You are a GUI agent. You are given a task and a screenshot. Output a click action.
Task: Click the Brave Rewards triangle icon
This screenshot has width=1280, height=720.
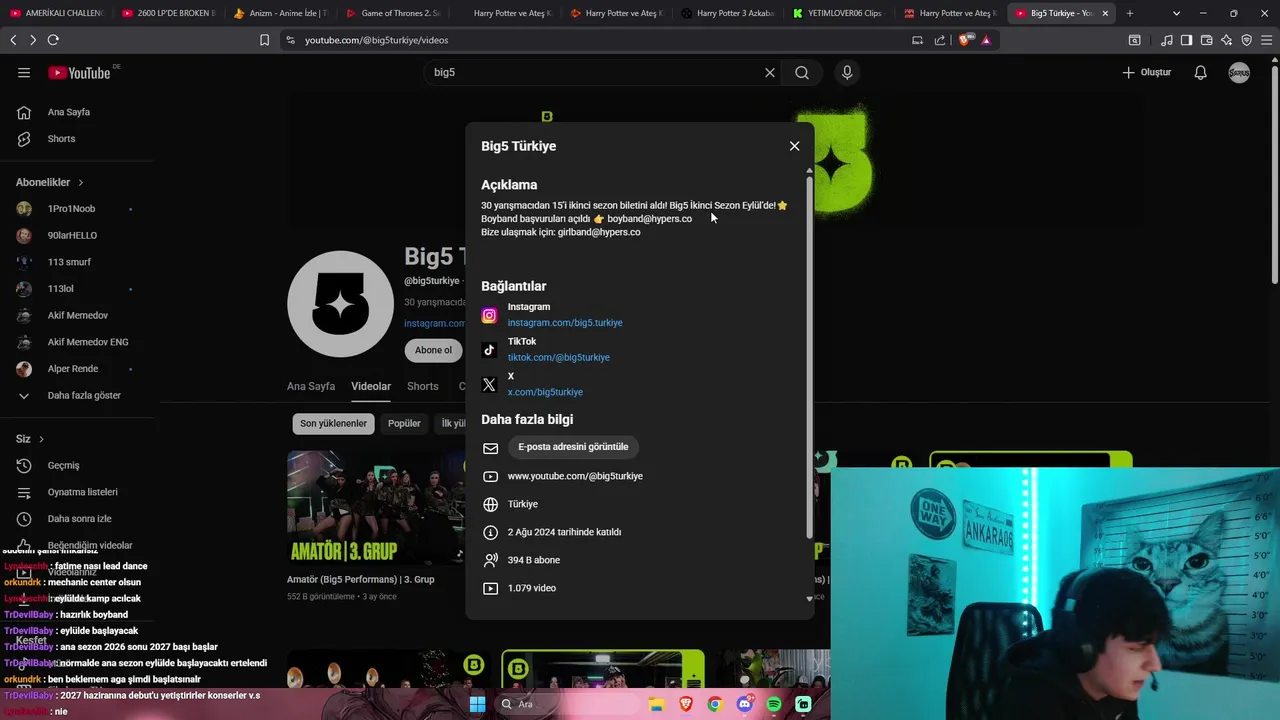(986, 40)
